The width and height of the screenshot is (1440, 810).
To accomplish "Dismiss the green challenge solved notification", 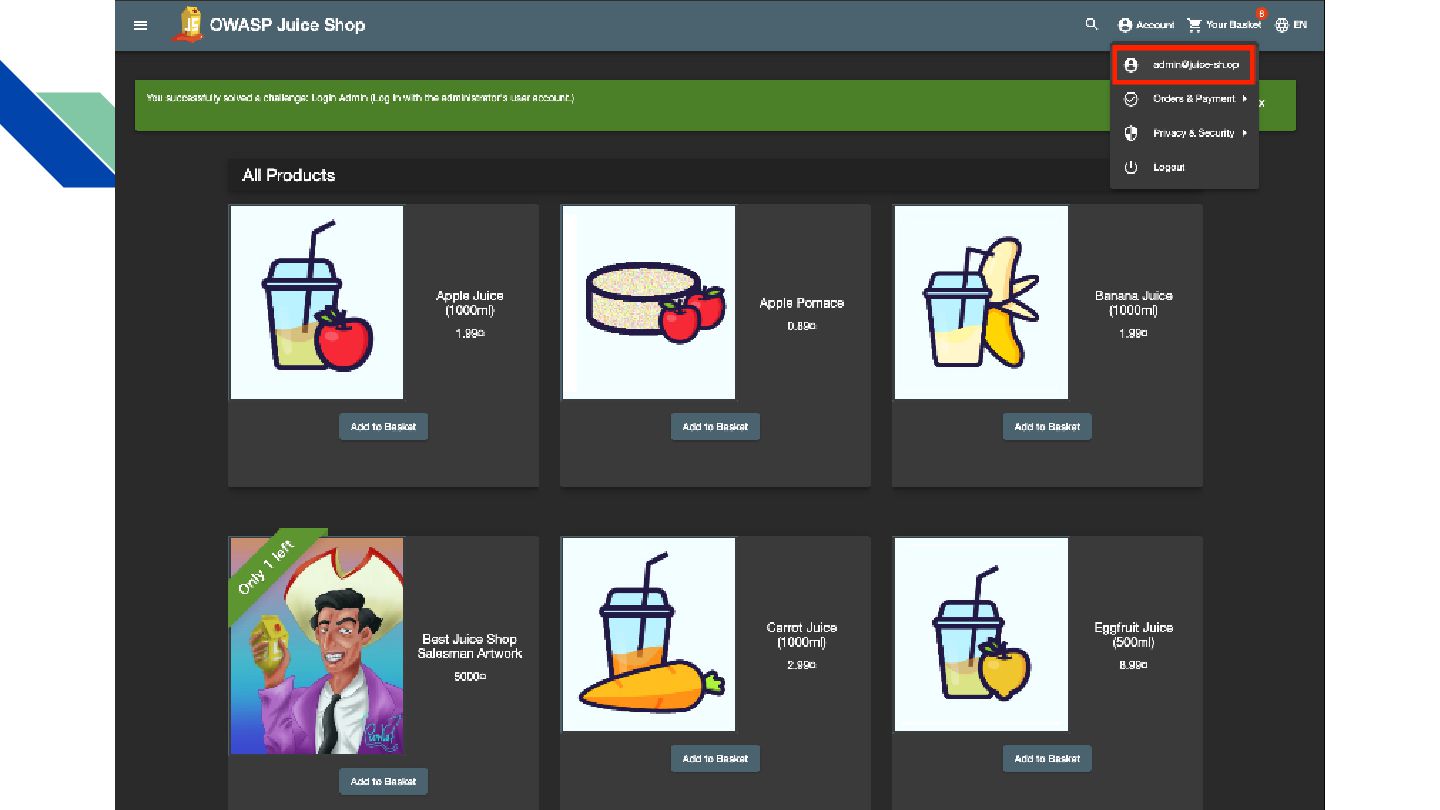I will pos(1262,103).
